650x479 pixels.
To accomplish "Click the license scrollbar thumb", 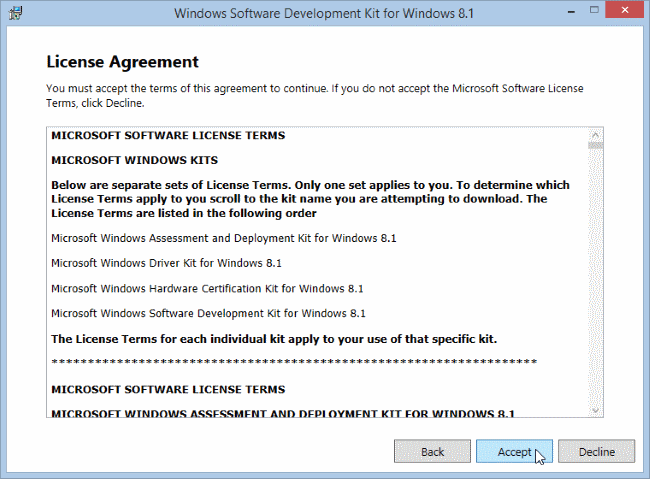I will click(x=595, y=146).
